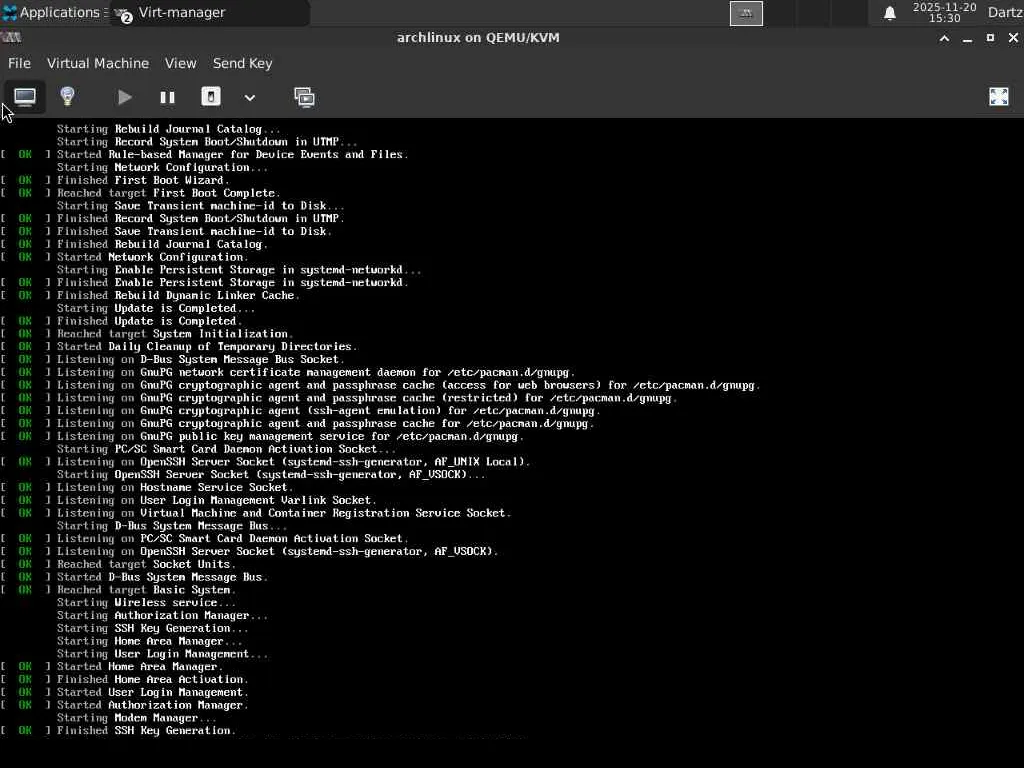Shade the window with up-arrow button
The height and width of the screenshot is (768, 1024).
pyautogui.click(x=944, y=38)
